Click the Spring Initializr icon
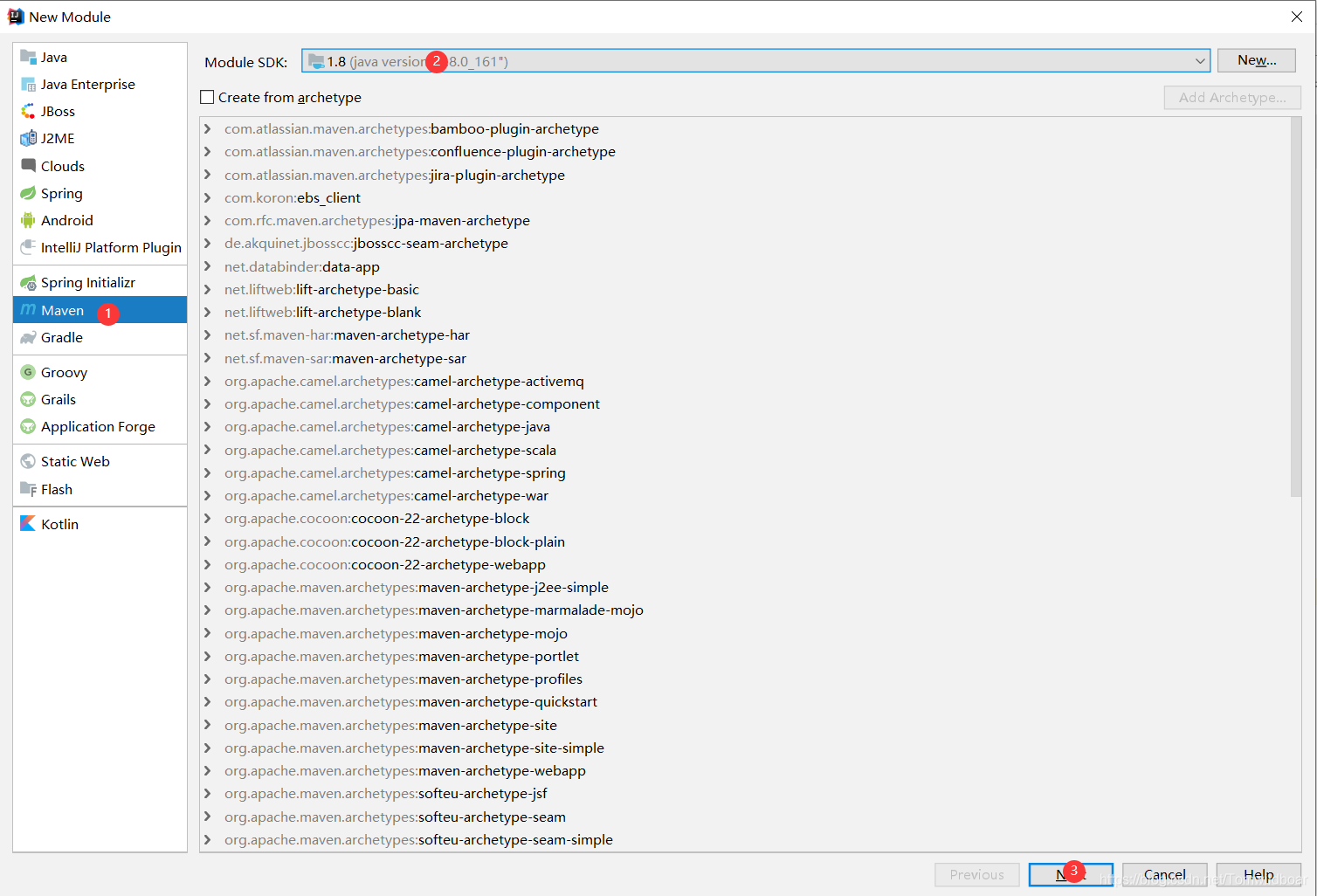Screen dimensions: 1317x896 pyautogui.click(x=28, y=282)
